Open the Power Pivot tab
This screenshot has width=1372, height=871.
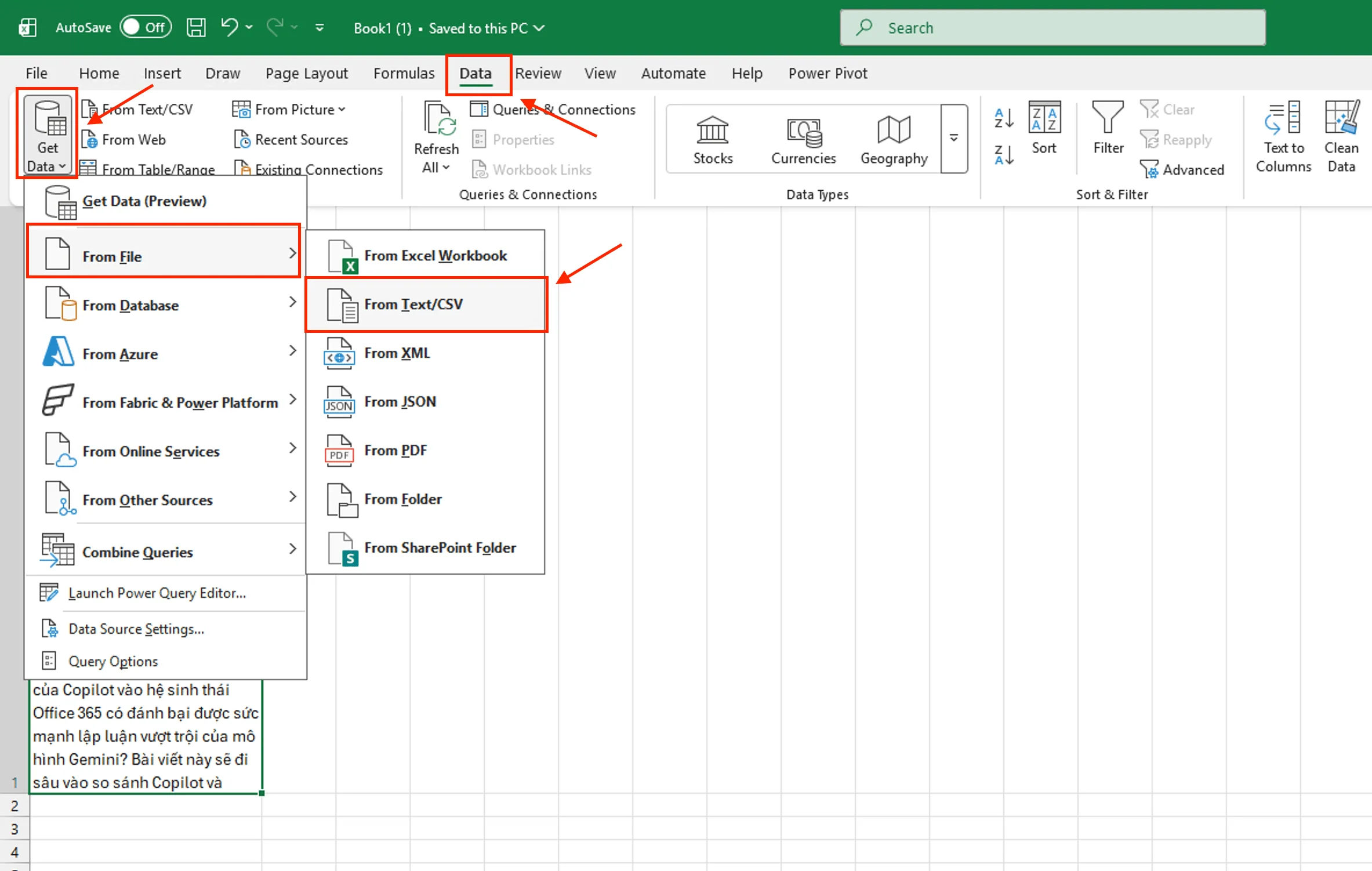point(827,73)
